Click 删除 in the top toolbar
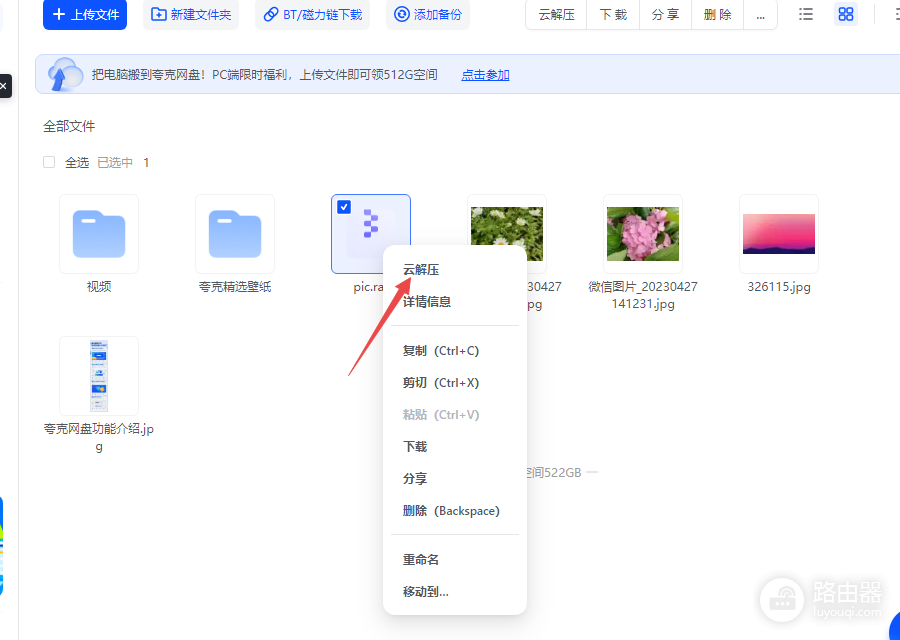The width and height of the screenshot is (900, 640). click(717, 14)
